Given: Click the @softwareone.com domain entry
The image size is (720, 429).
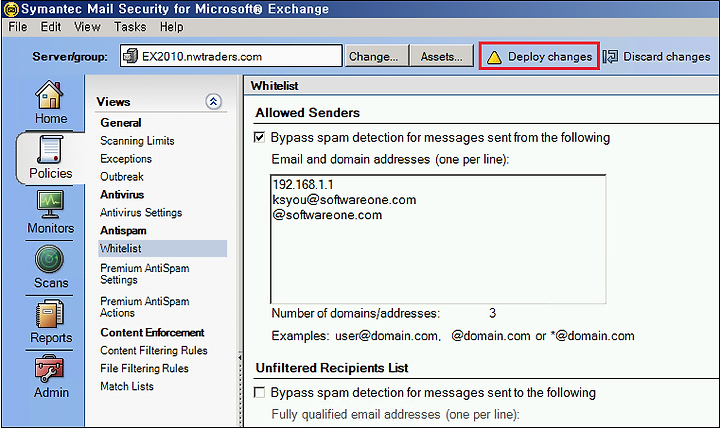Looking at the screenshot, I should (x=327, y=215).
